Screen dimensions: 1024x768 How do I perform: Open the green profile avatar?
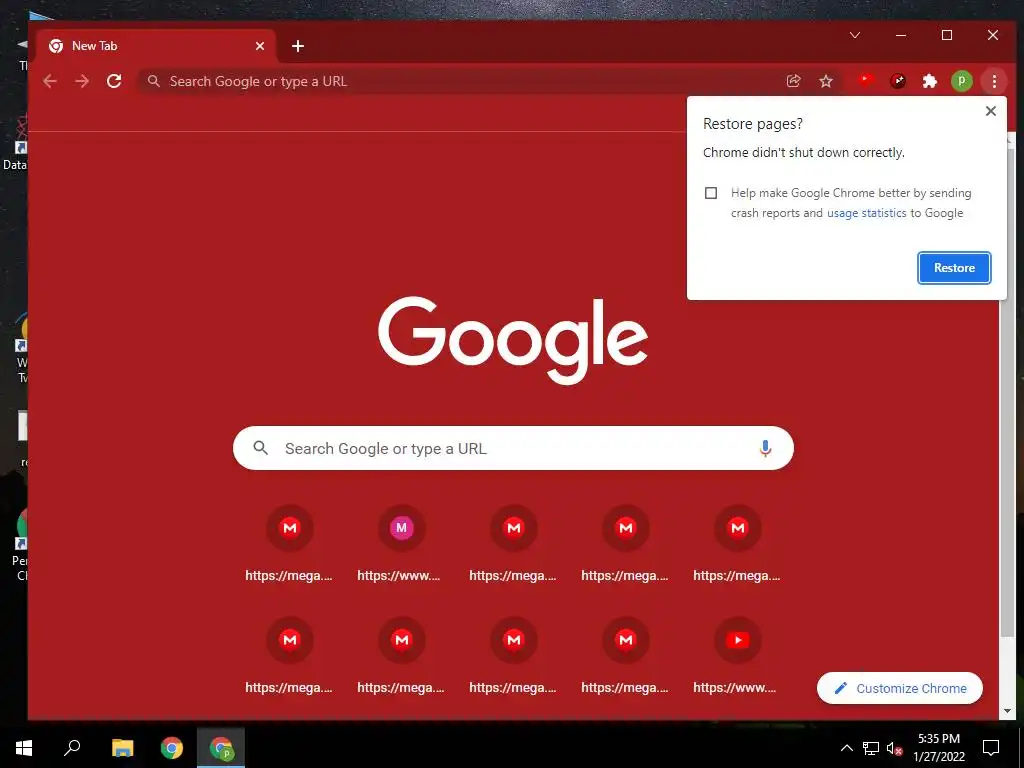pos(961,81)
